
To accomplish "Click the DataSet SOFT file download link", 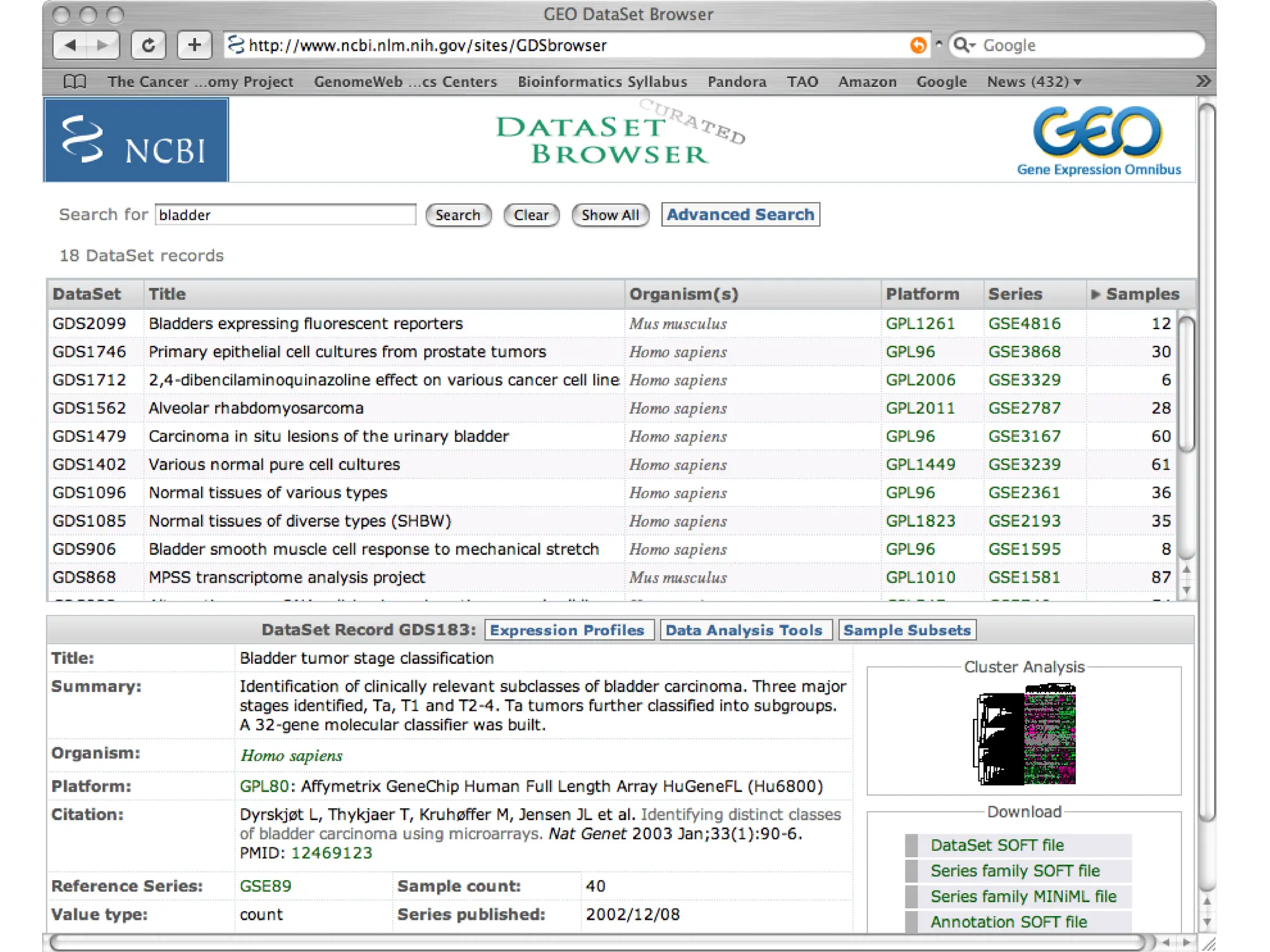I will [x=997, y=845].
